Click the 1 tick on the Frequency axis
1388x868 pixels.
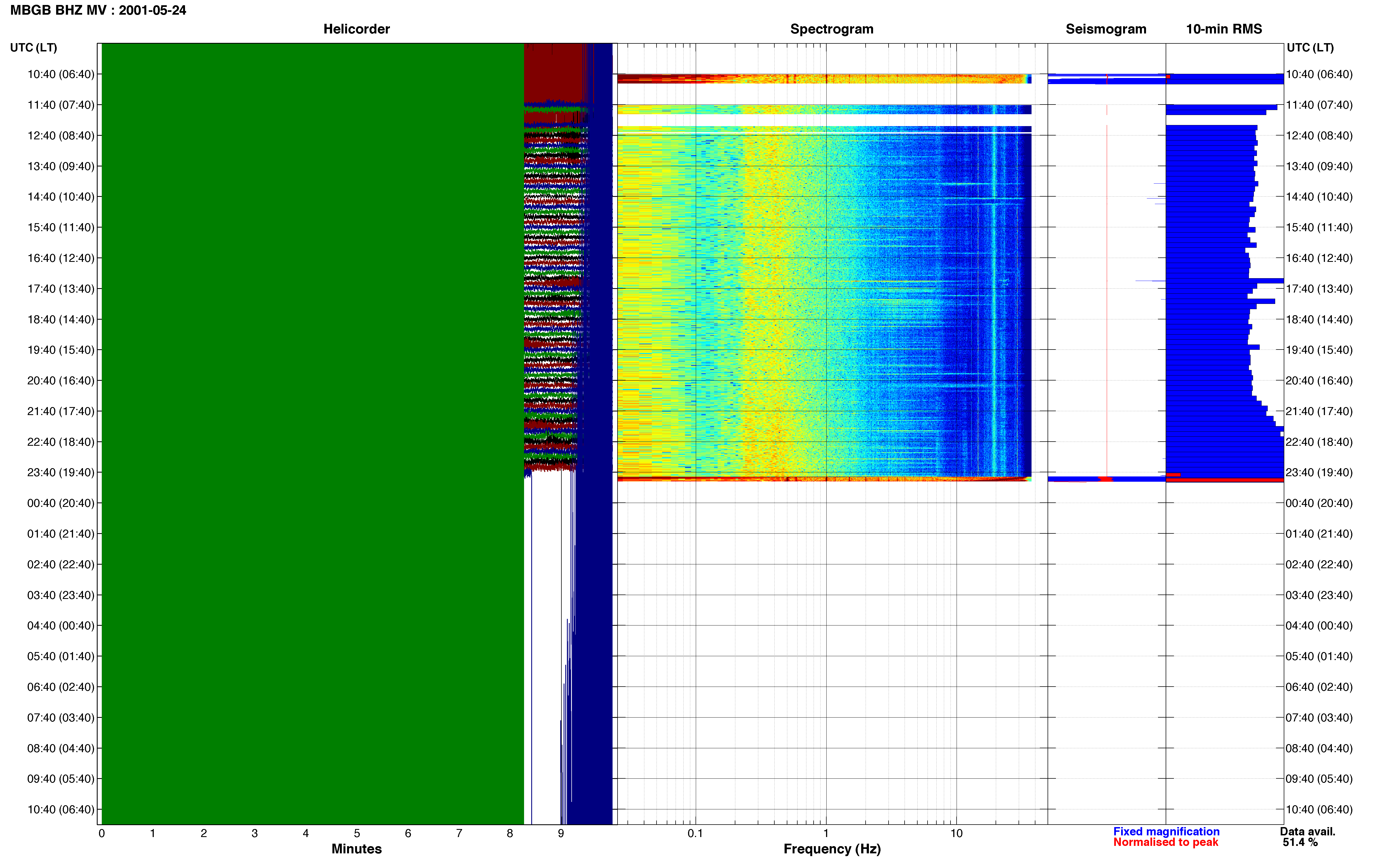click(x=826, y=833)
